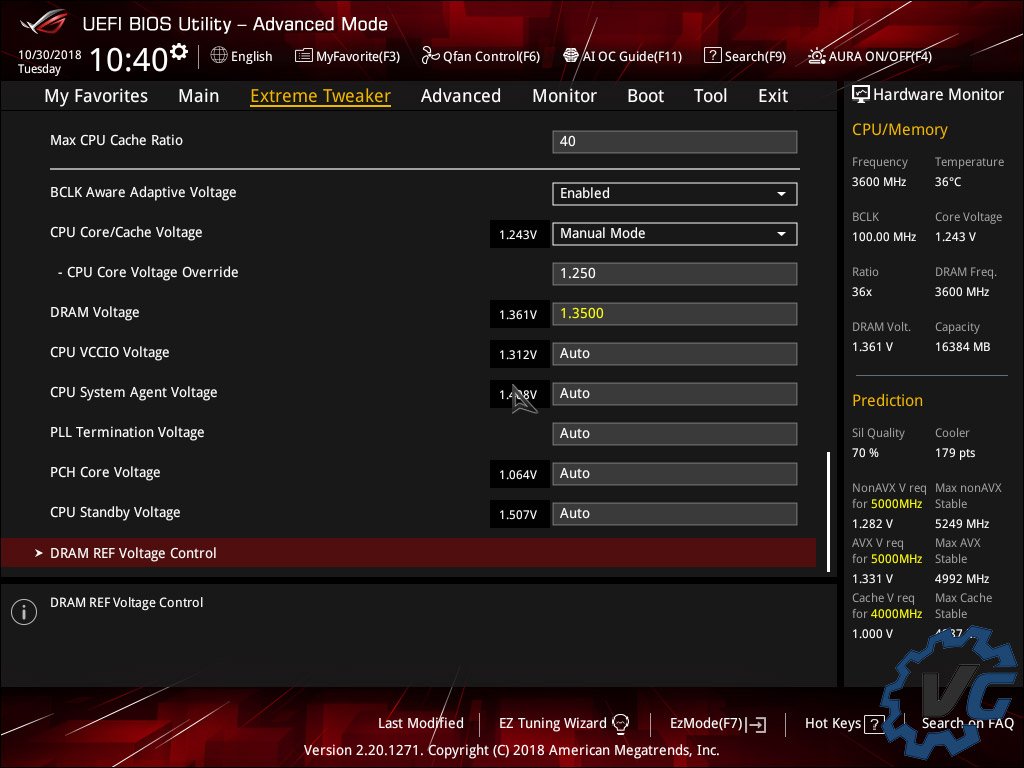Click CPU System Agent Voltage field
Screen dimensions: 1024x768
coord(675,394)
